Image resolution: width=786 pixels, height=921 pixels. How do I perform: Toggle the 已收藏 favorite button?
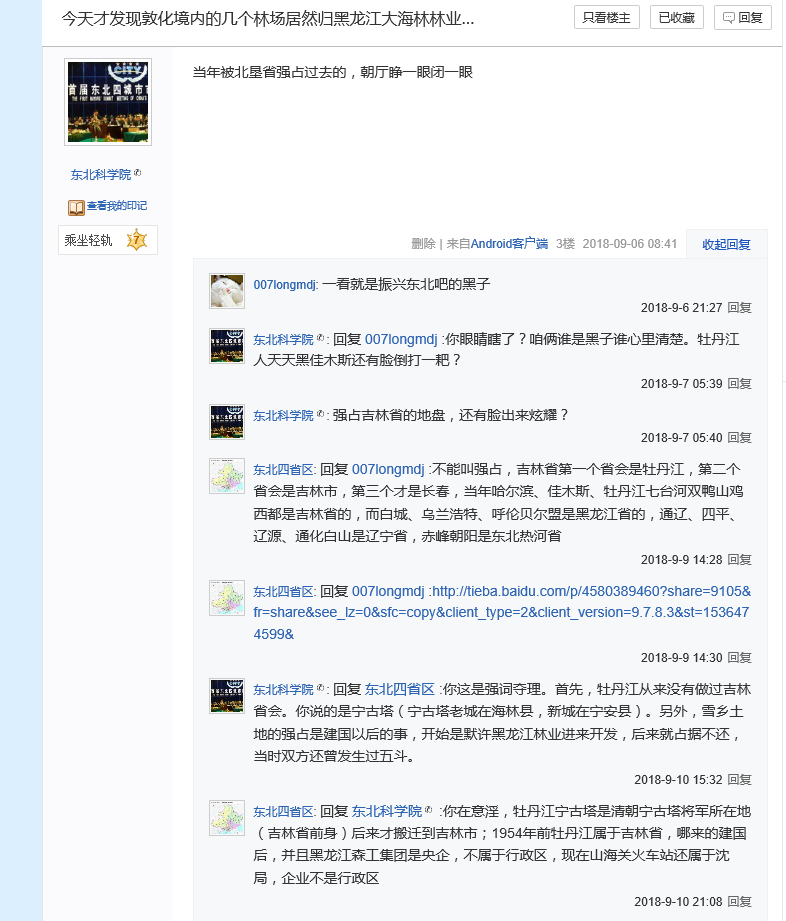click(x=677, y=18)
